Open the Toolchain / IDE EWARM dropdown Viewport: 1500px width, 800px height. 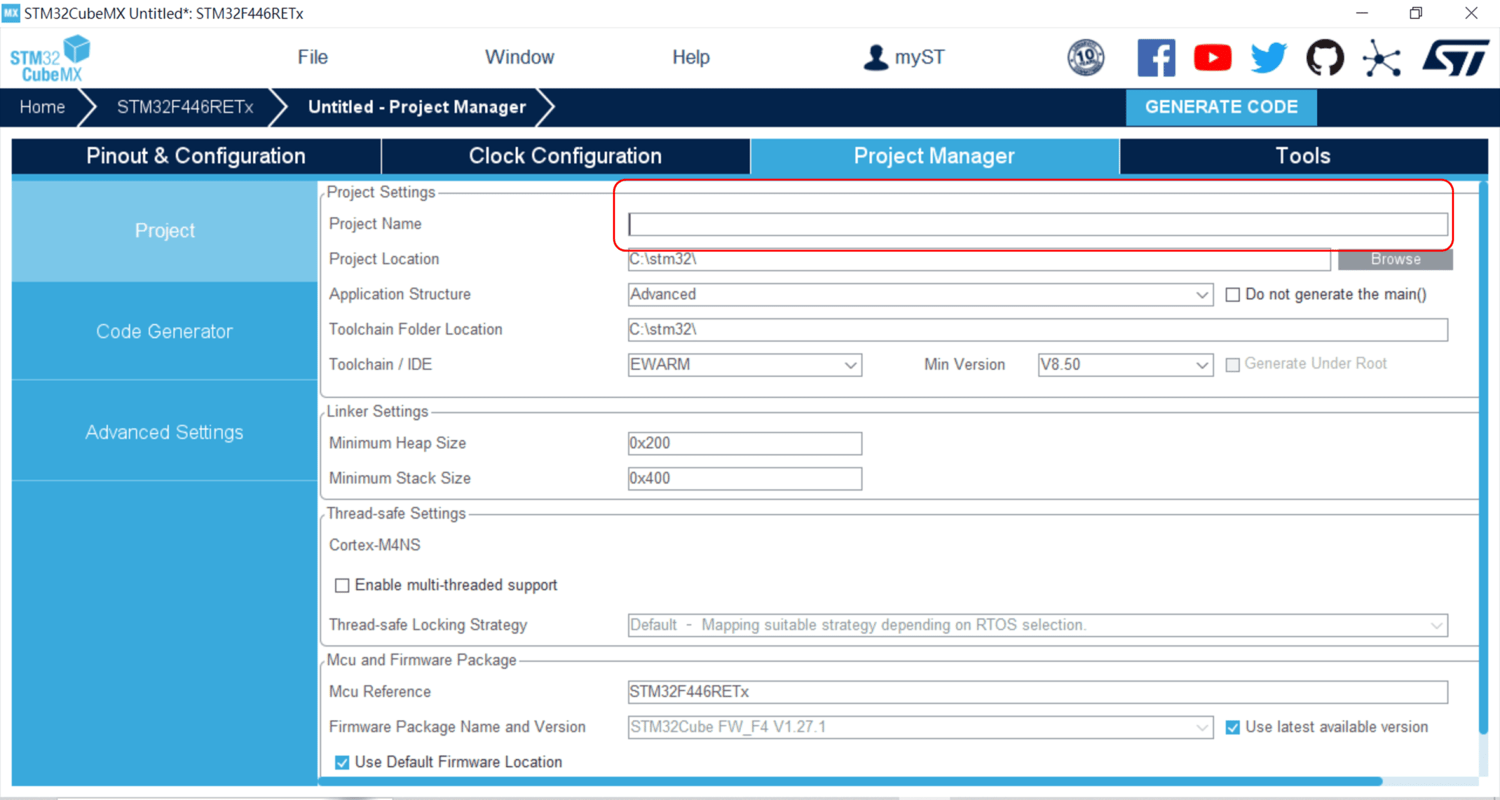(x=745, y=365)
